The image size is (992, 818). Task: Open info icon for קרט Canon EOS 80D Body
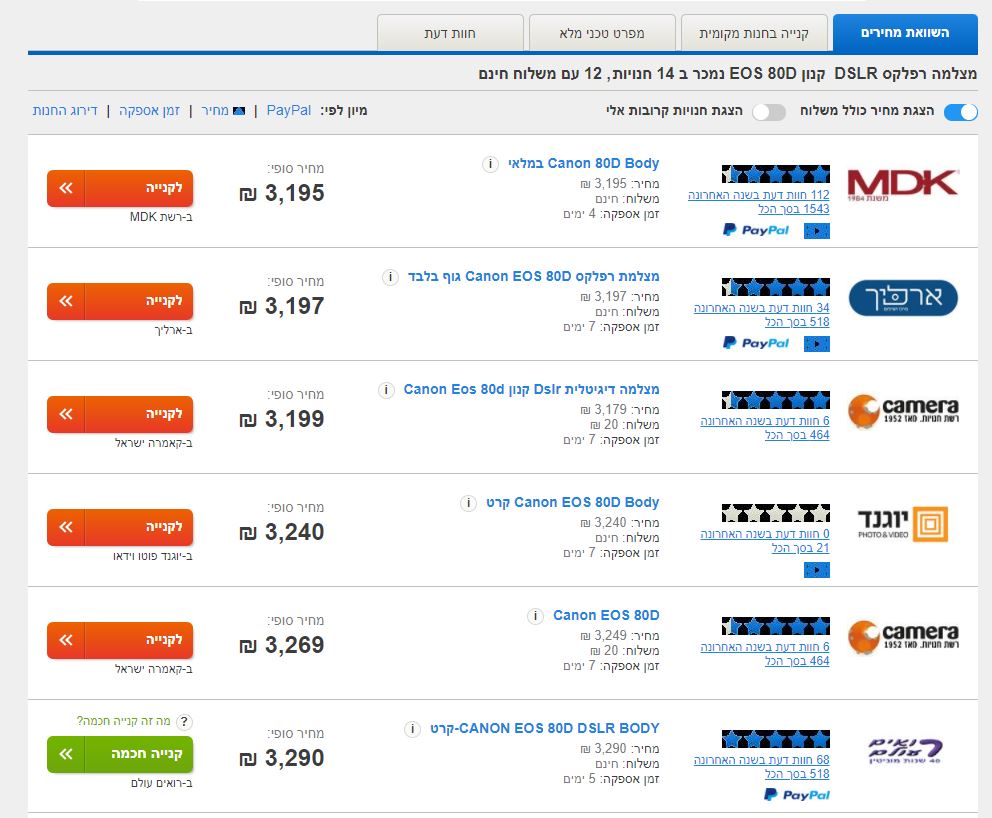tap(468, 504)
